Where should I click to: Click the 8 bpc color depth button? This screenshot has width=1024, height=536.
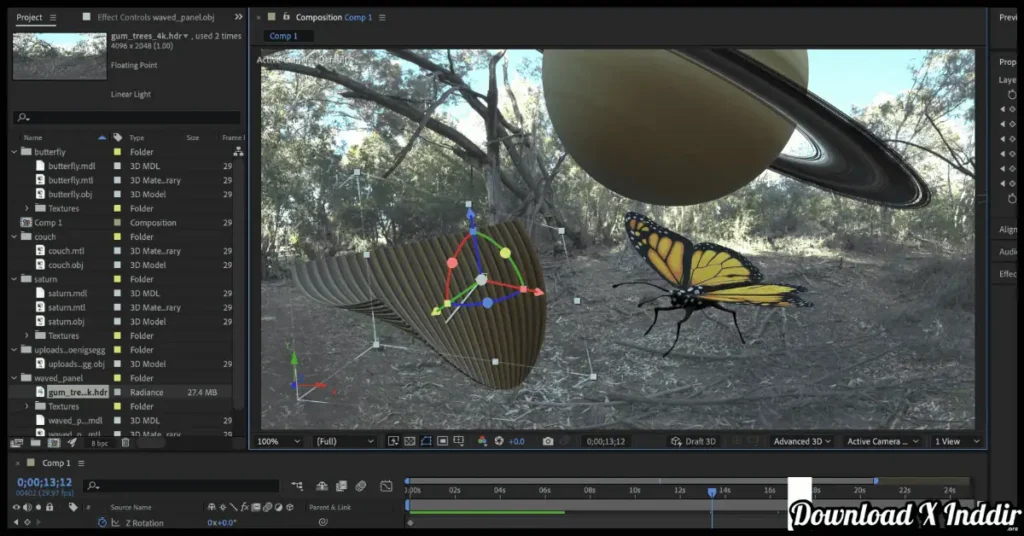coord(99,442)
